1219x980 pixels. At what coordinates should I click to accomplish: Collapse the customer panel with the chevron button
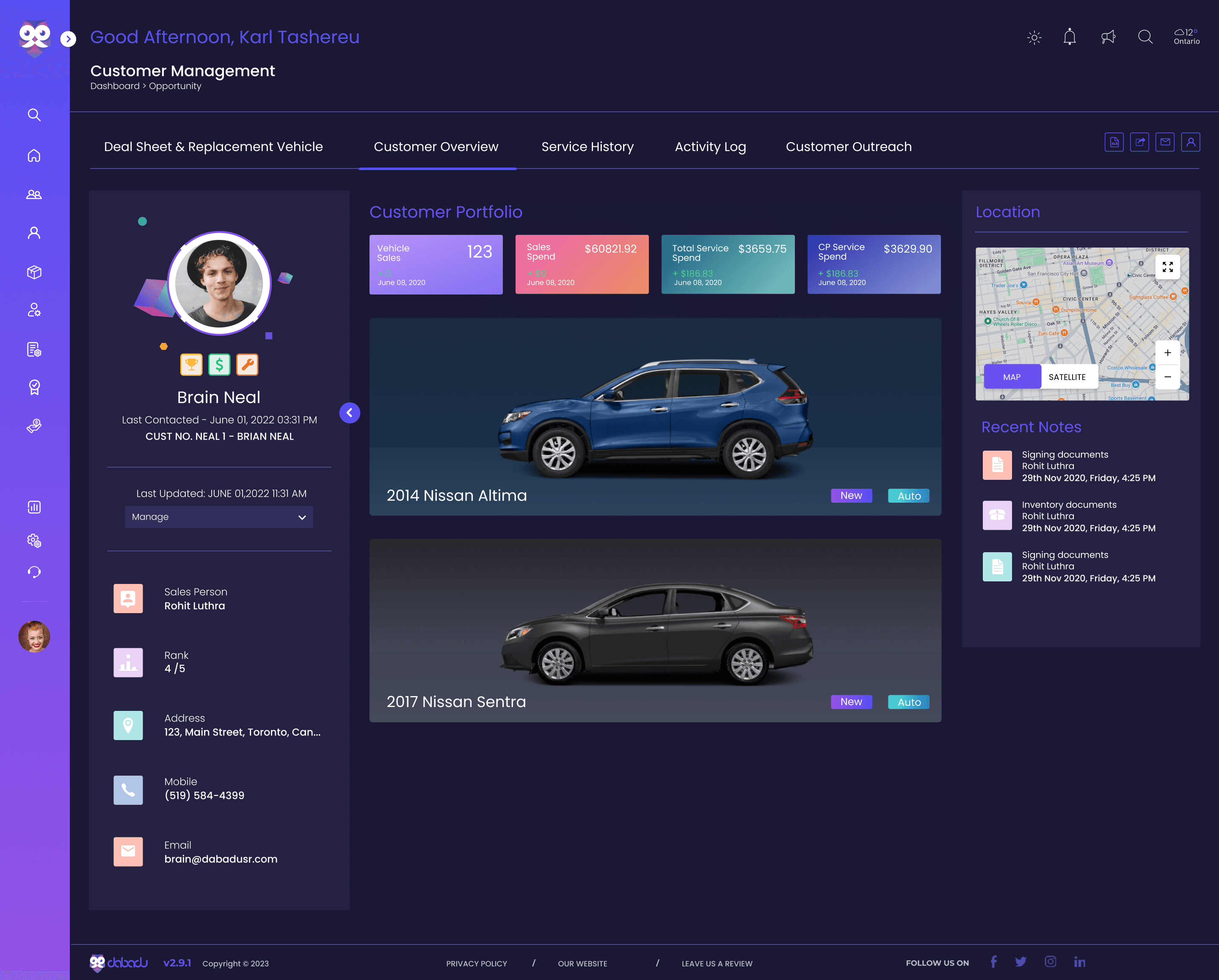pos(350,413)
